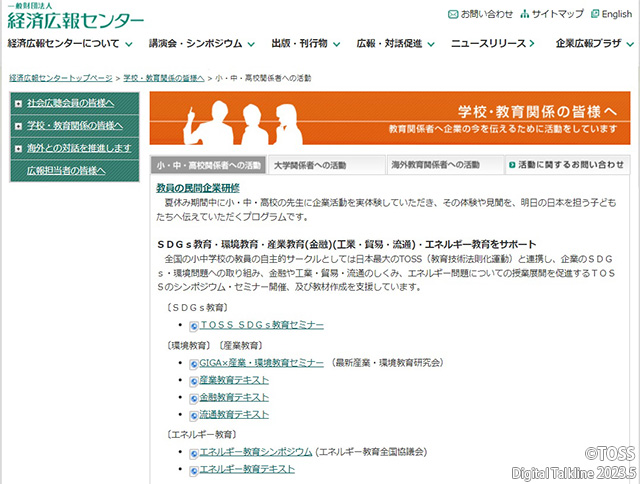Click icon beside TOSS SDGs教育セミナー
This screenshot has width=640, height=484.
point(194,325)
